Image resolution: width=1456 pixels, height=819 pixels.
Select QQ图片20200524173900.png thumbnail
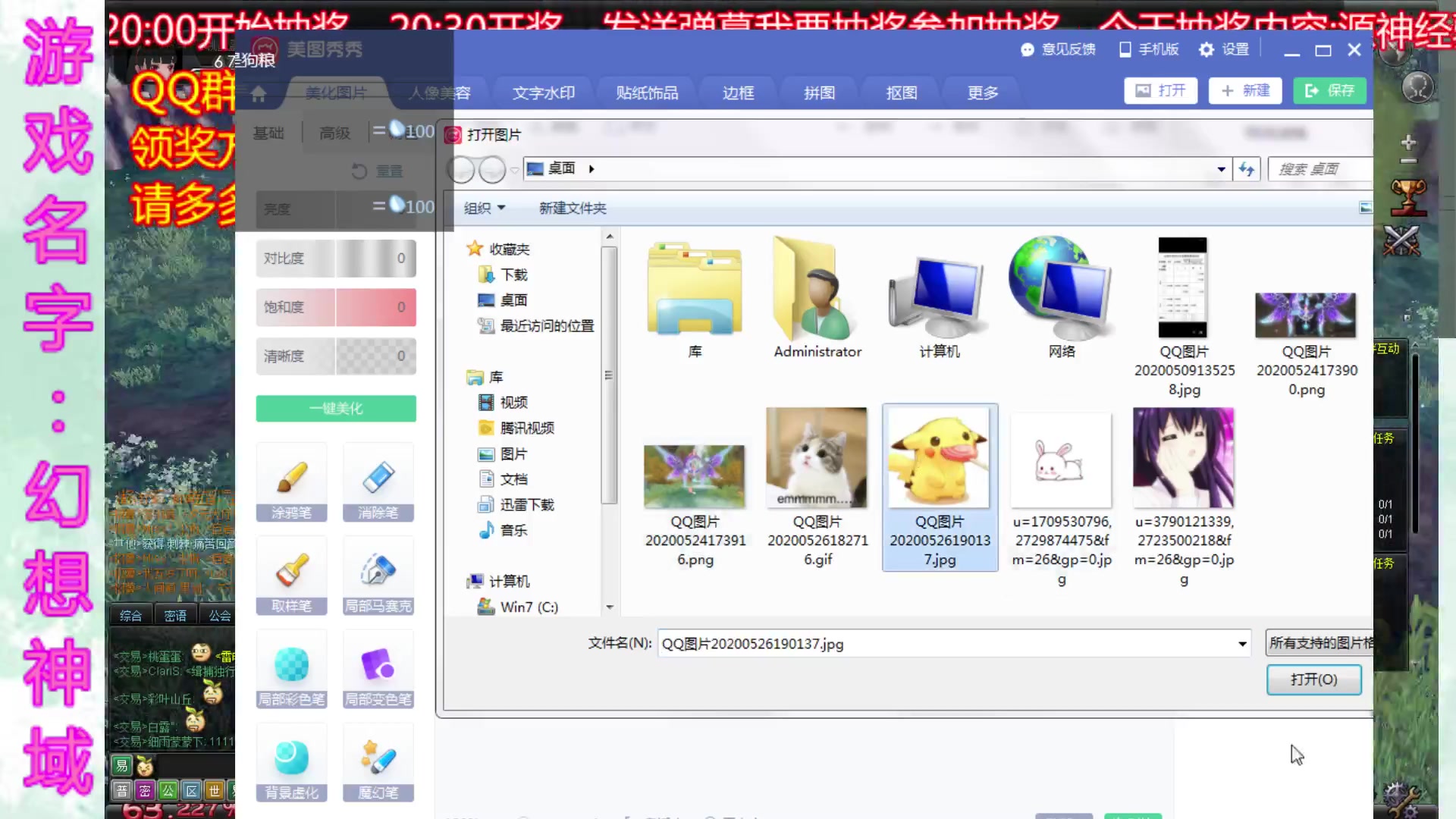pos(1306,345)
